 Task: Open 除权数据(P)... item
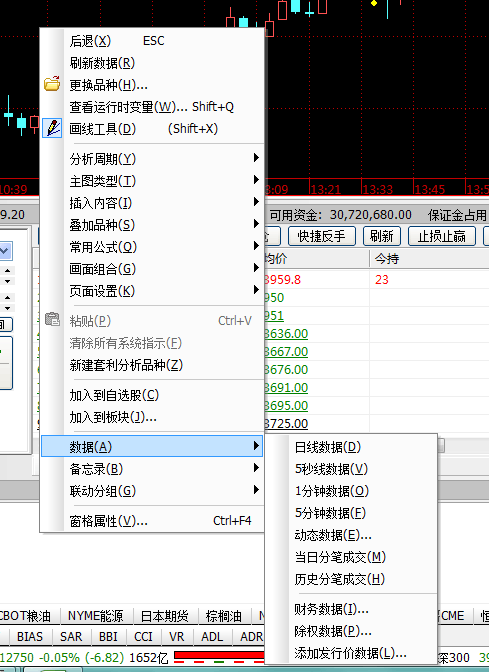pos(351,631)
